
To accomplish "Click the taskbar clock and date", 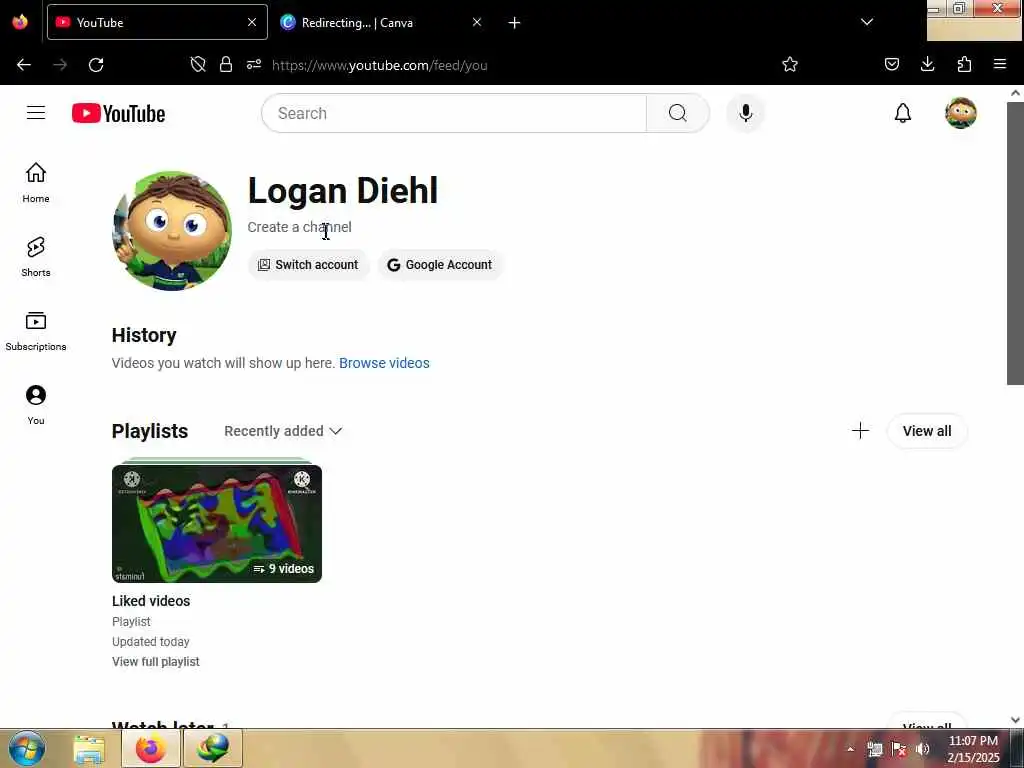I will click(x=973, y=749).
